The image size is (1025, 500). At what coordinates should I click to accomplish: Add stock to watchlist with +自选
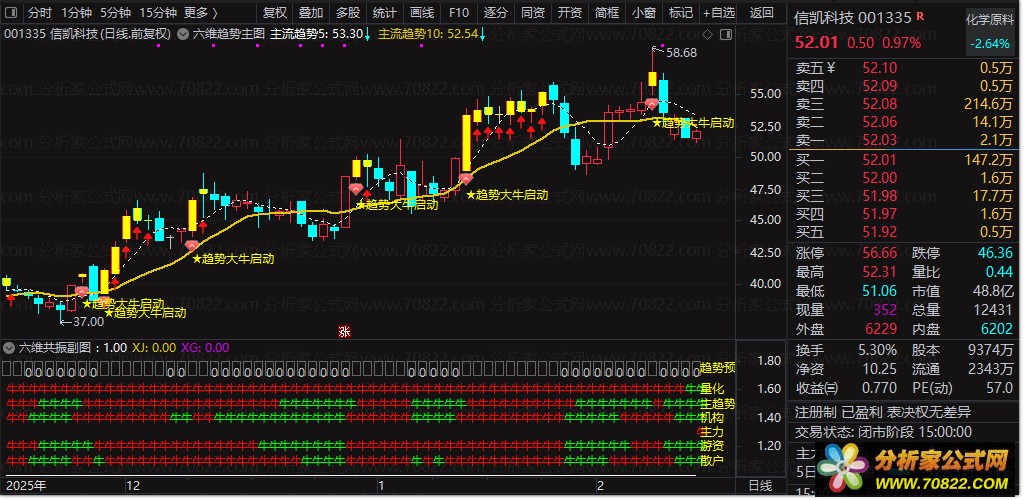pos(719,12)
